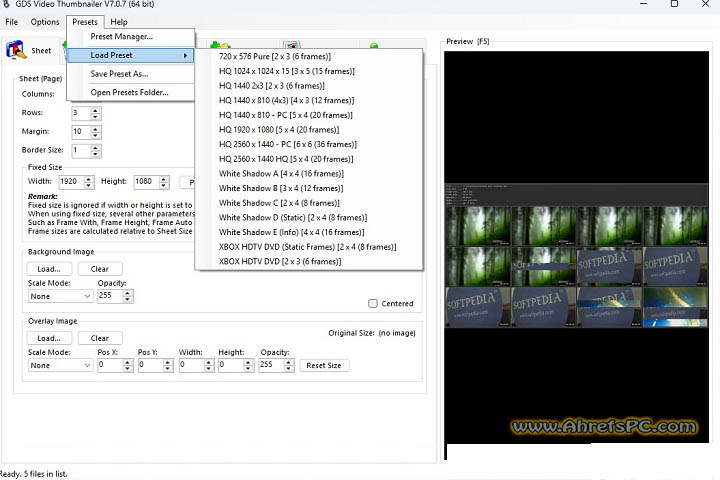720x480 pixels.
Task: Click the Reset Size button
Action: pyautogui.click(x=324, y=366)
